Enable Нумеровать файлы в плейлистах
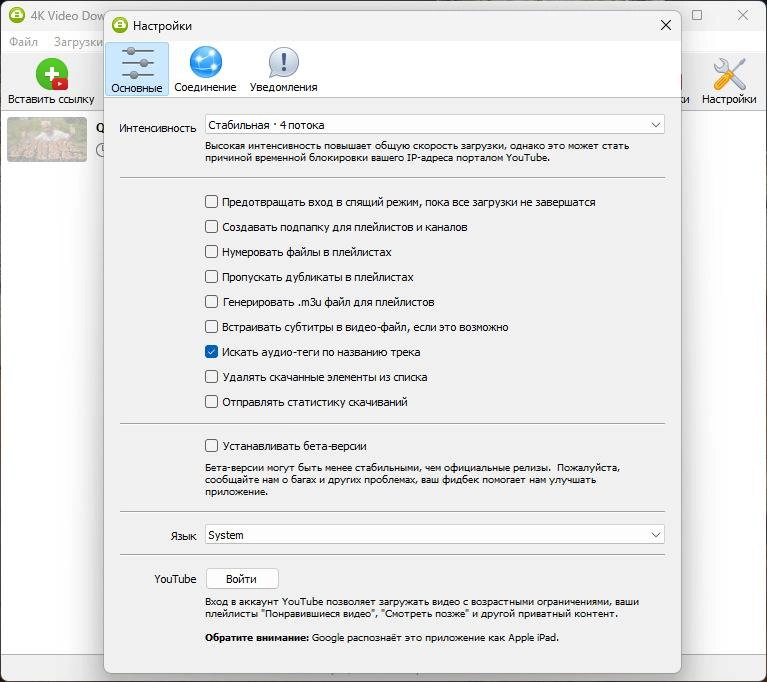The width and height of the screenshot is (767, 682). [x=211, y=251]
